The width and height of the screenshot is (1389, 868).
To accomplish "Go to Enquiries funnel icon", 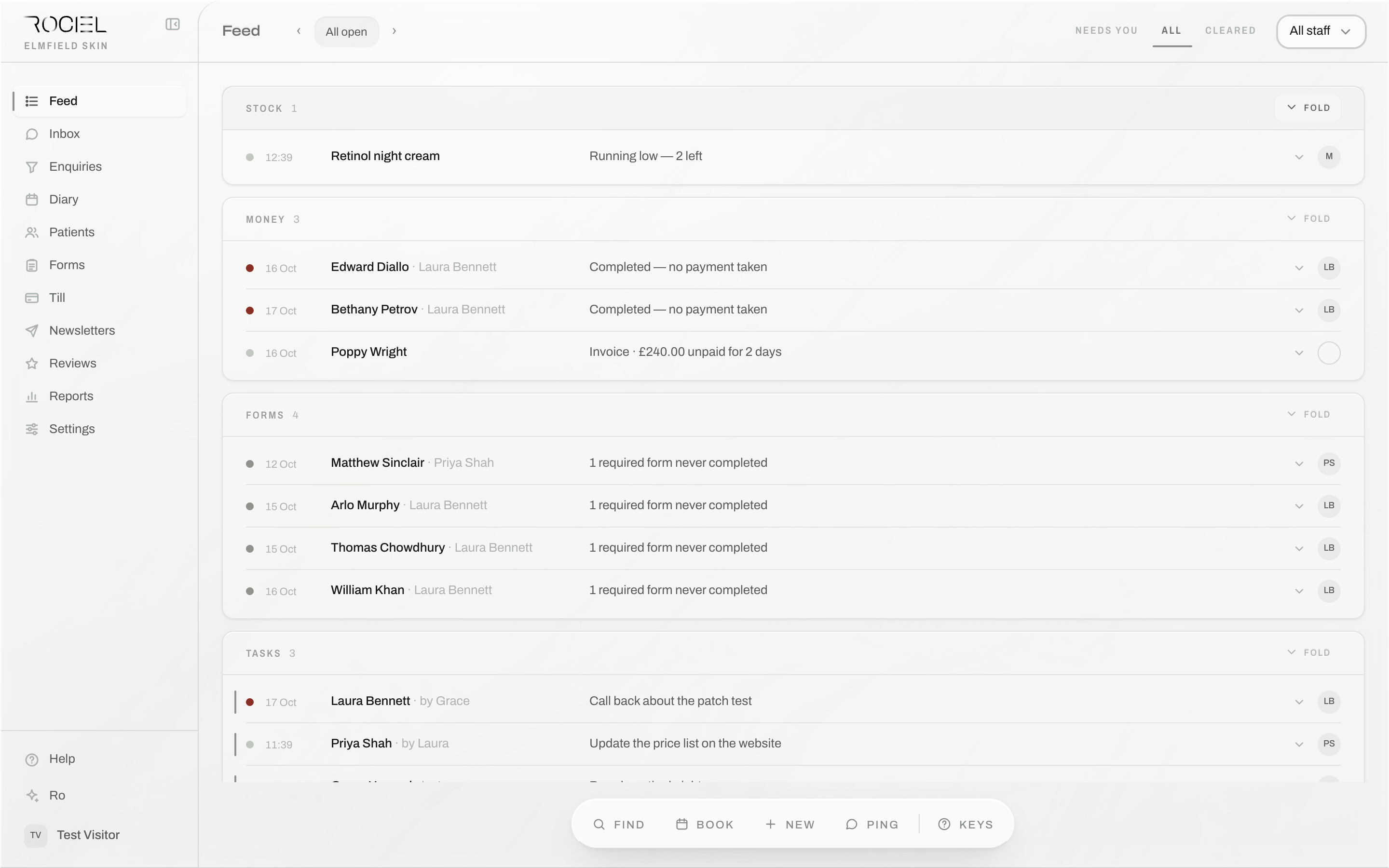I will pos(32,167).
